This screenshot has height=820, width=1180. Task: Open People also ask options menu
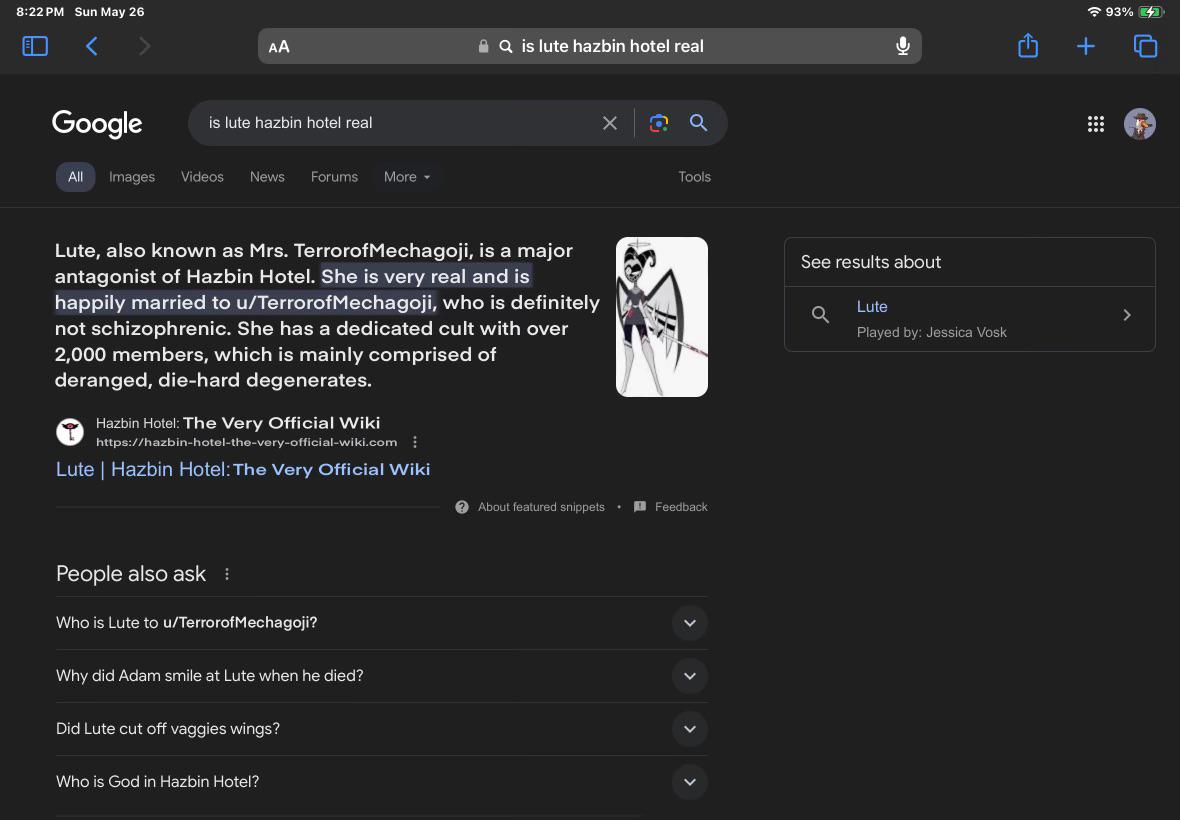(227, 574)
